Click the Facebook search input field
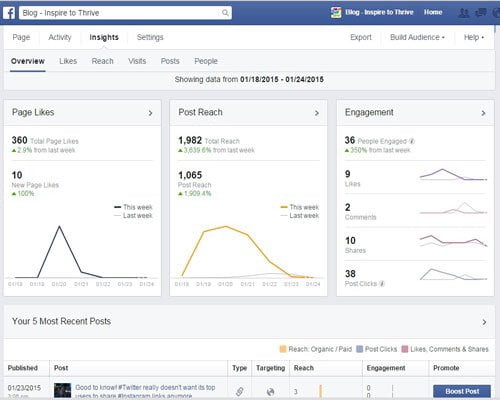The height and width of the screenshot is (400, 500). [x=125, y=13]
